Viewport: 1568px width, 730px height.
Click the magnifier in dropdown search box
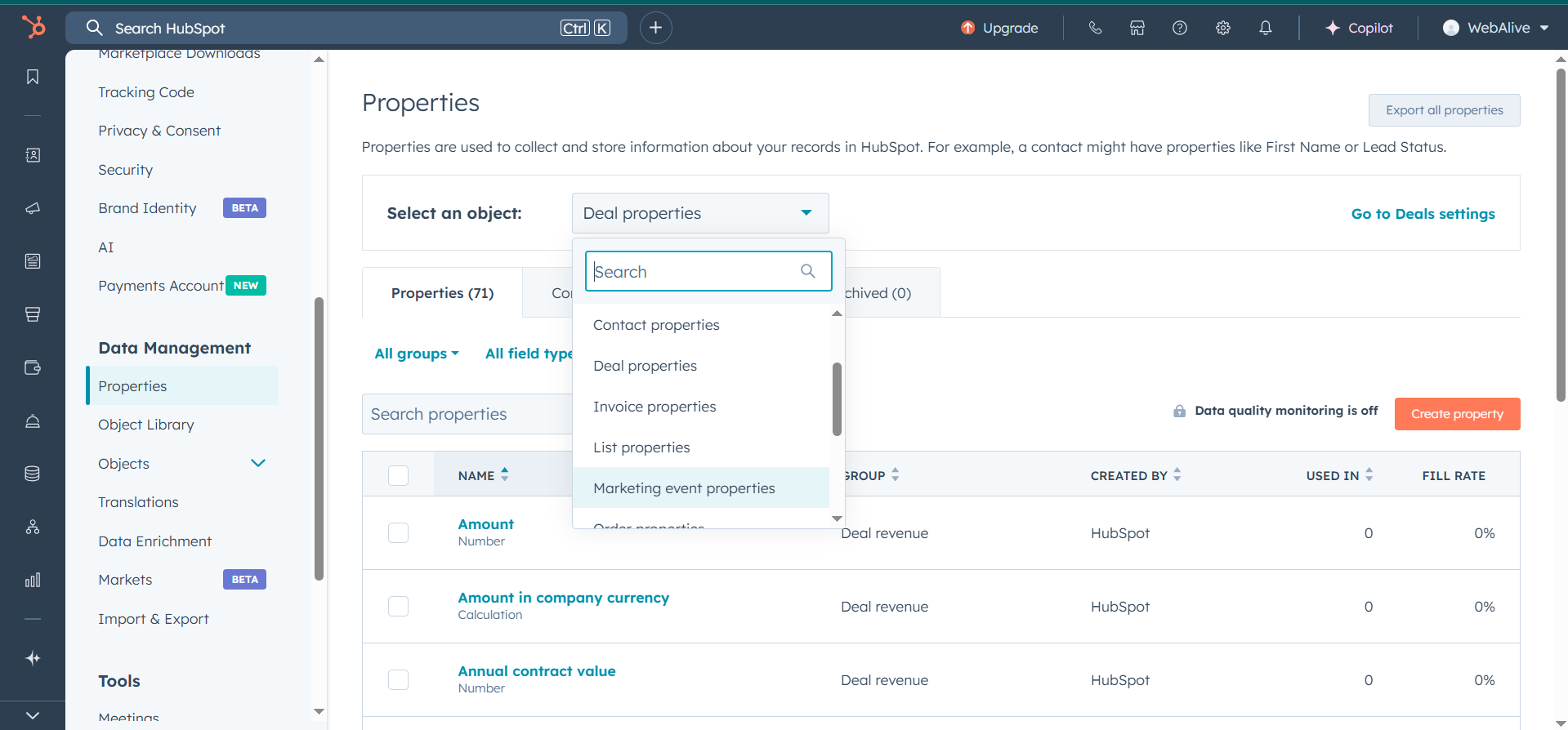point(808,271)
